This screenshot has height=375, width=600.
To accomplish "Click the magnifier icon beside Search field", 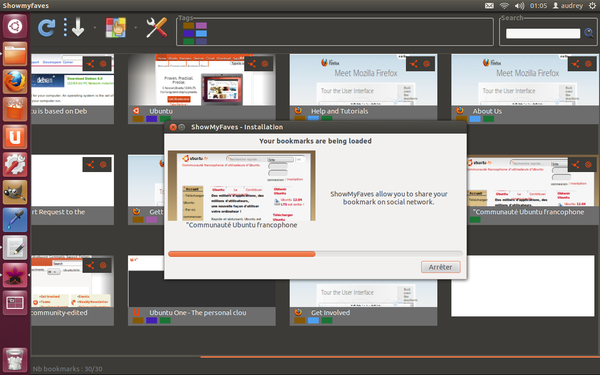I will (589, 33).
